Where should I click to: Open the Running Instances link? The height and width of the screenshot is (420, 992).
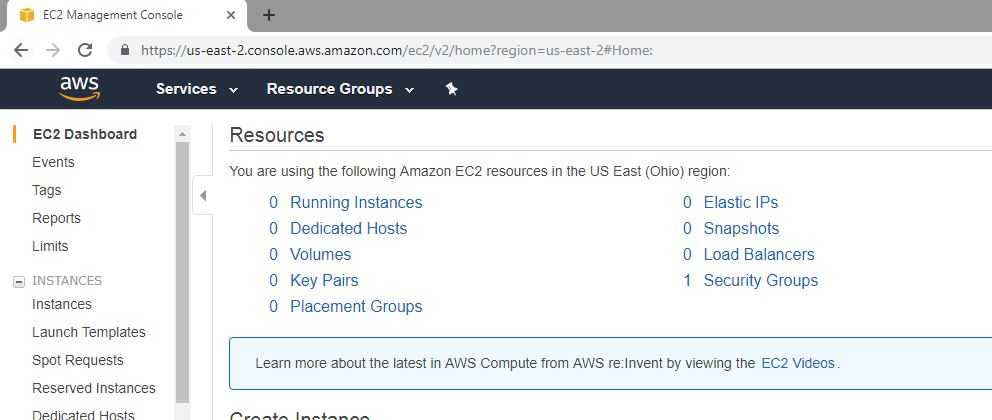[356, 202]
